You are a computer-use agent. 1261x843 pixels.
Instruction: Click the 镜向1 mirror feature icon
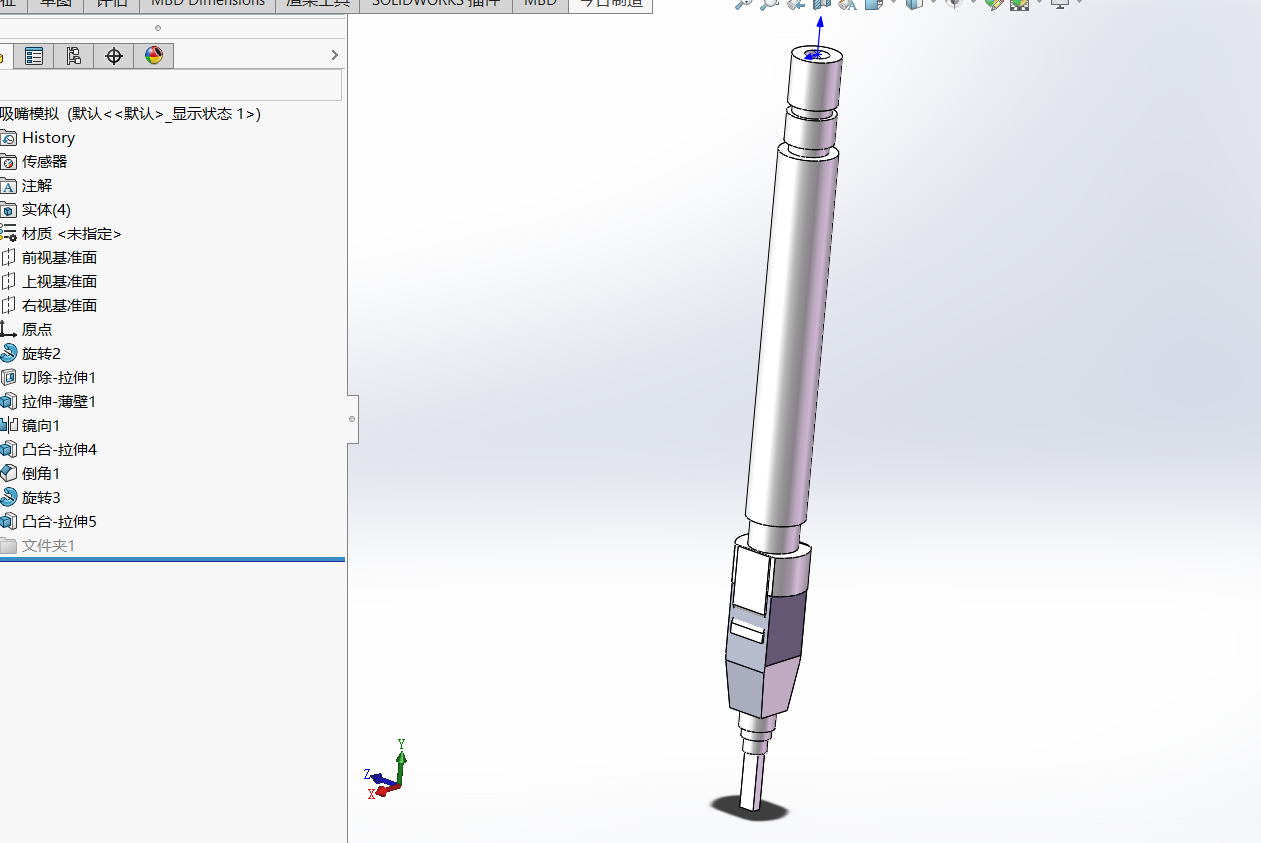click(x=9, y=426)
